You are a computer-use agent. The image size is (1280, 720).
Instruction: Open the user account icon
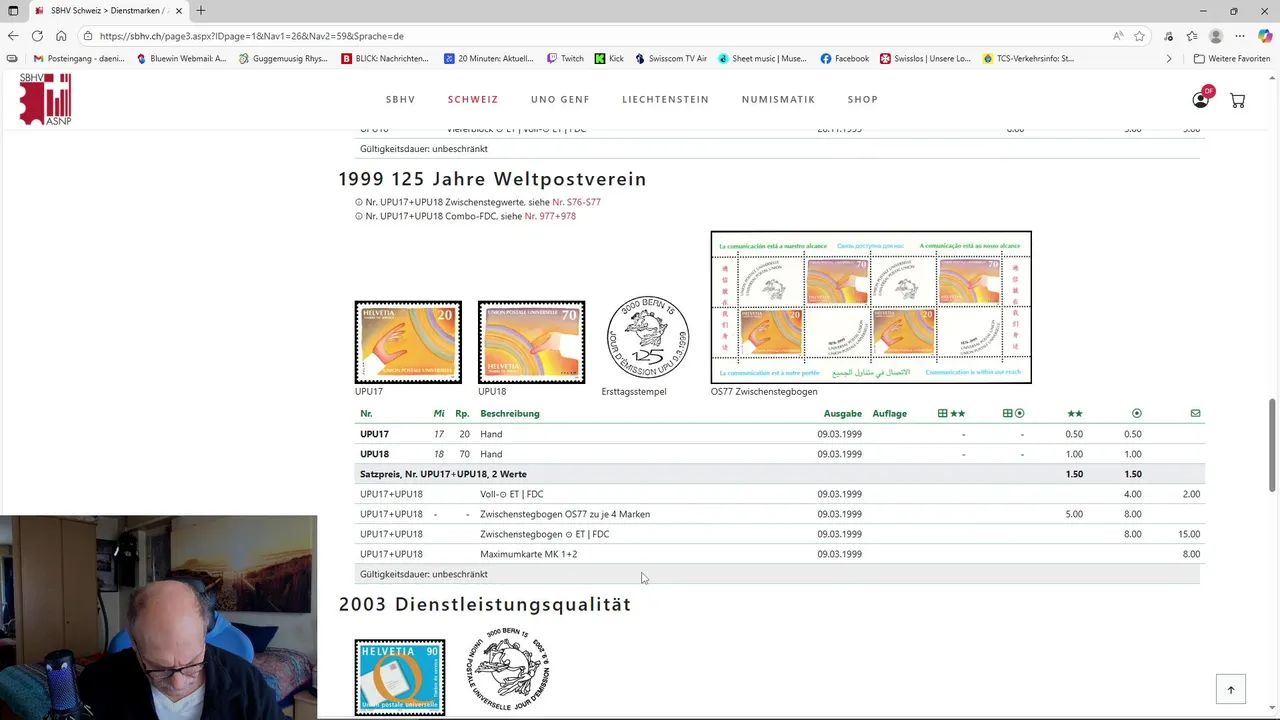[1200, 99]
